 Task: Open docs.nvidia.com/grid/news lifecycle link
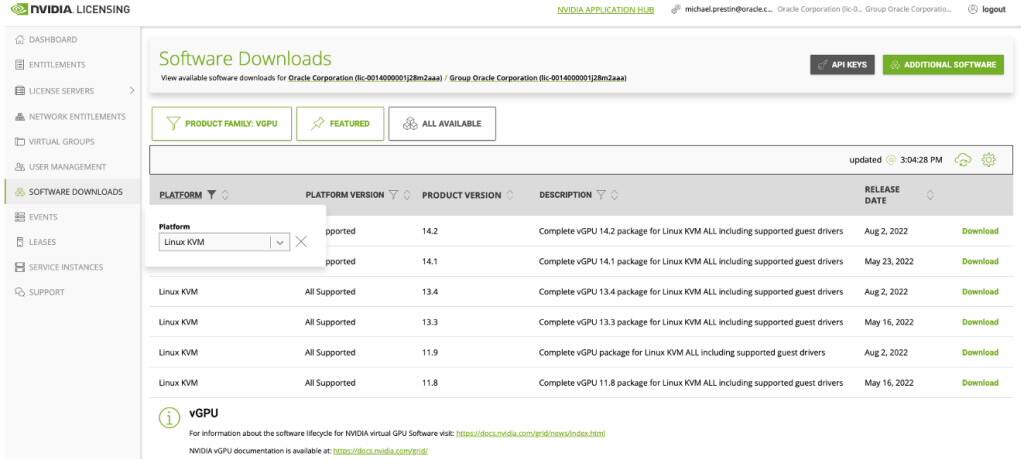coord(530,433)
